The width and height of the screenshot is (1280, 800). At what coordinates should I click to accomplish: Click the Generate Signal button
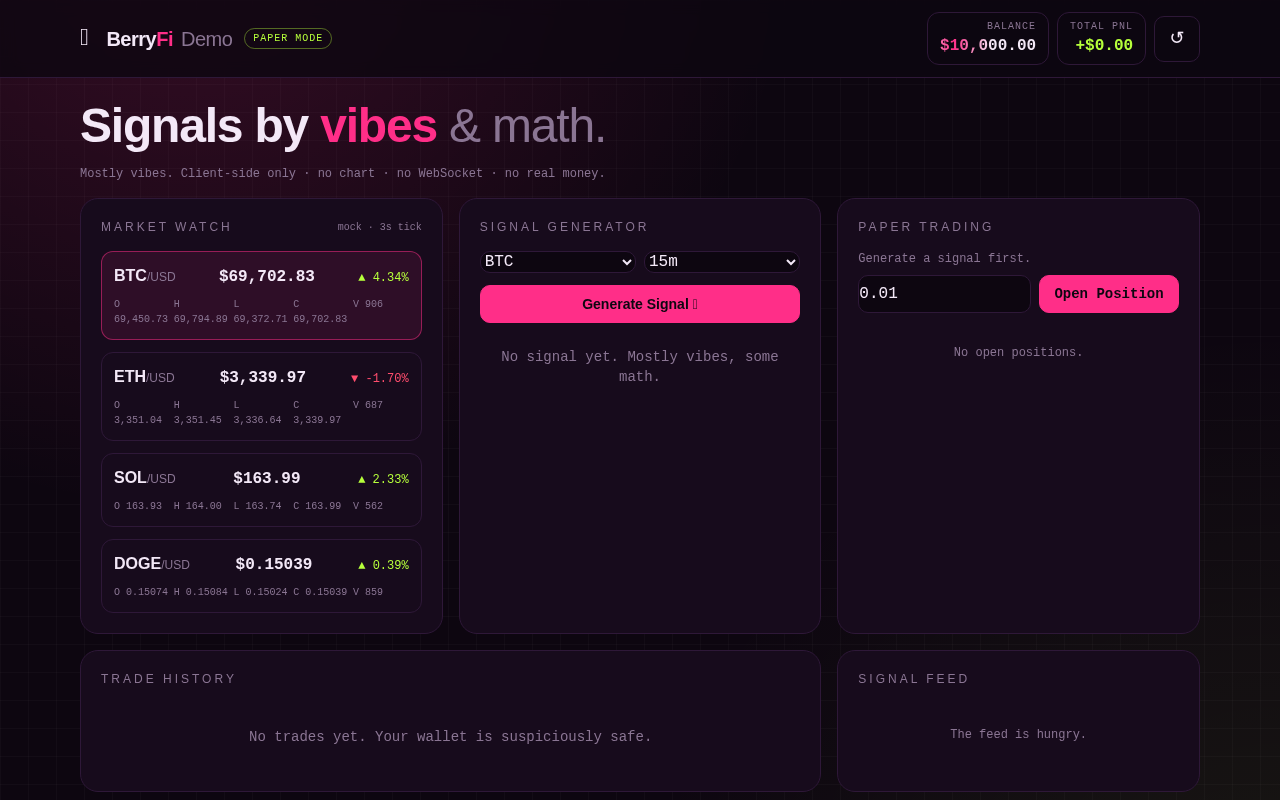640,304
